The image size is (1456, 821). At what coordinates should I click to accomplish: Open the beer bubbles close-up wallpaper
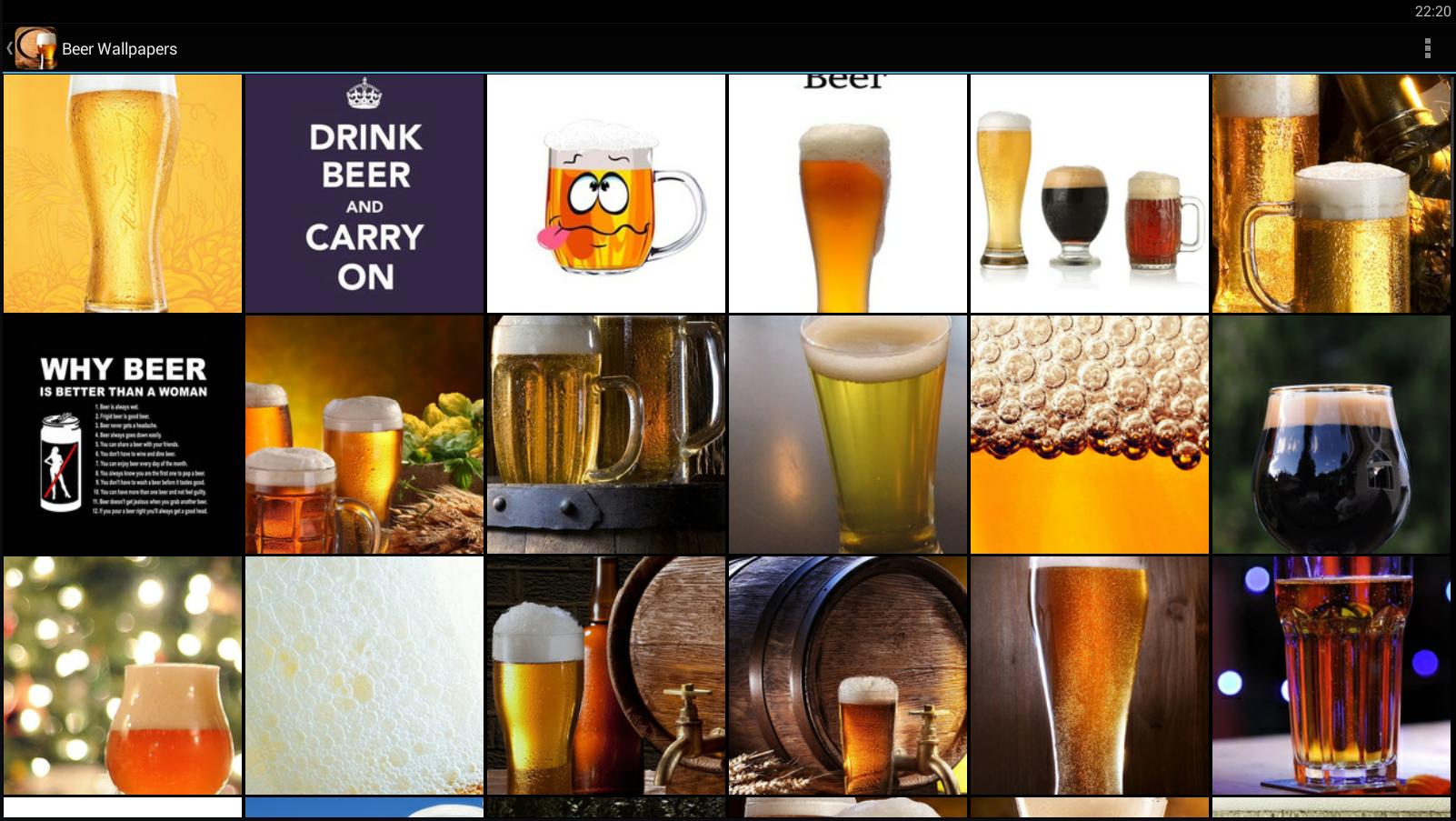pyautogui.click(x=1090, y=435)
